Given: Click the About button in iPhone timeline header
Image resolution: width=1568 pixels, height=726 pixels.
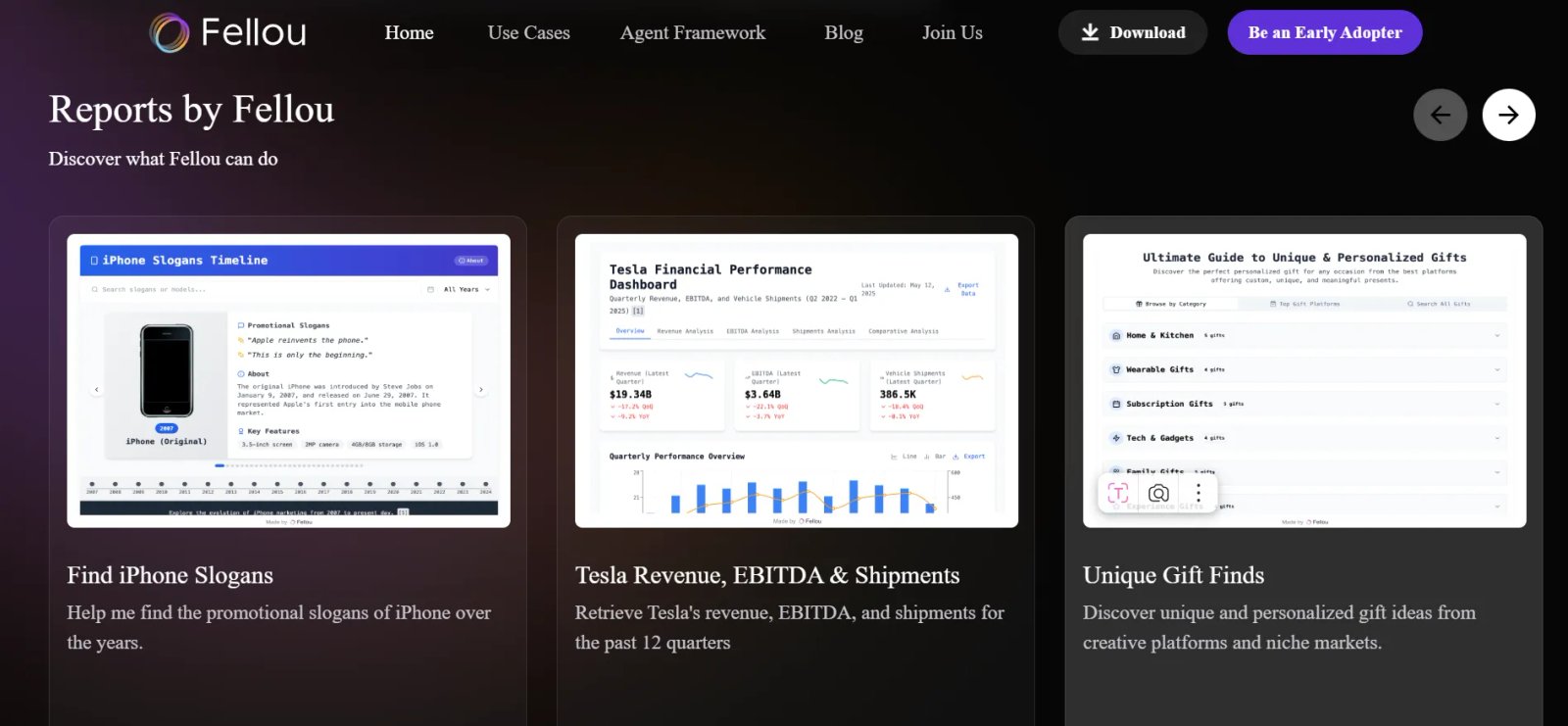Looking at the screenshot, I should (471, 261).
